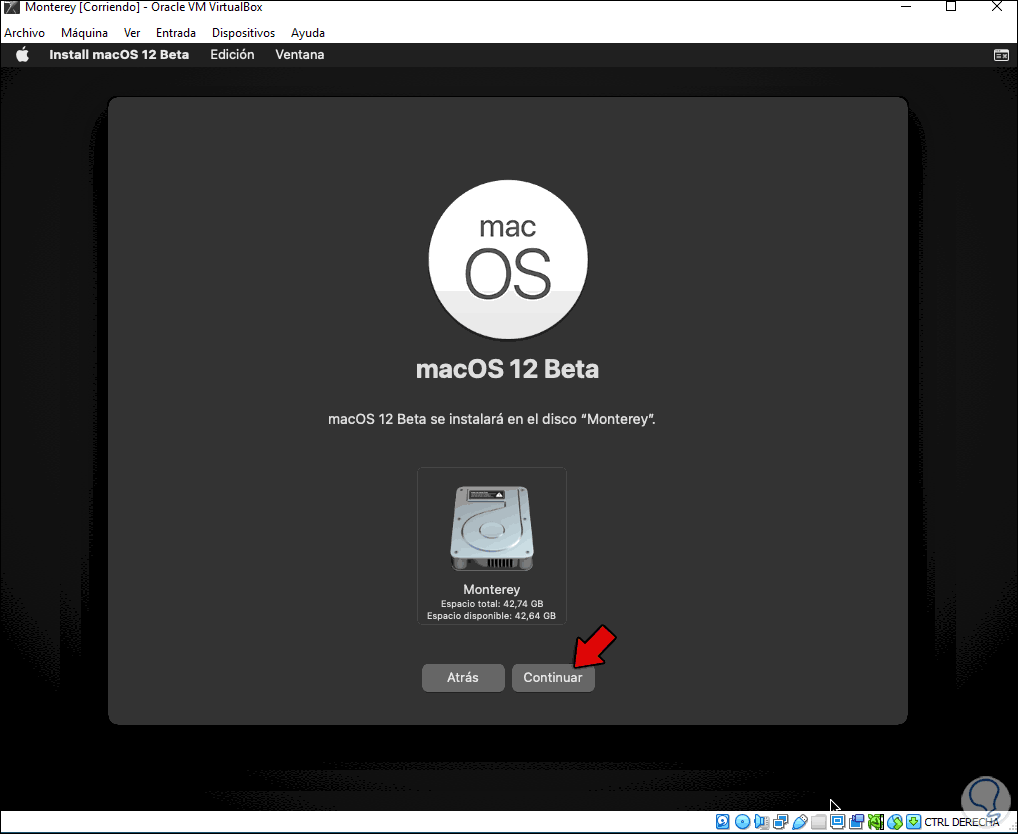Open the Apple menu
The width and height of the screenshot is (1018, 834).
tap(23, 55)
